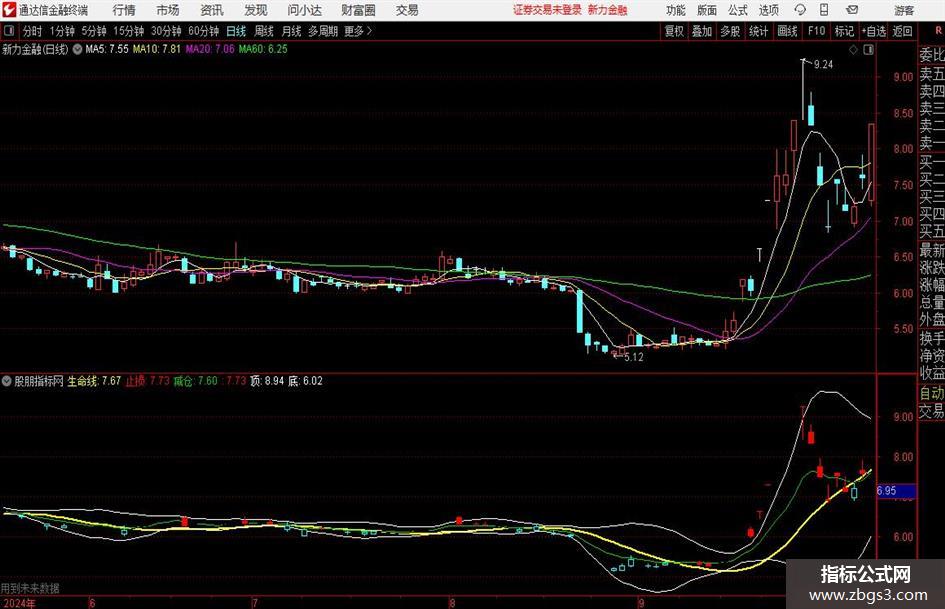Click the diamond icon on the chart

tap(853, 50)
